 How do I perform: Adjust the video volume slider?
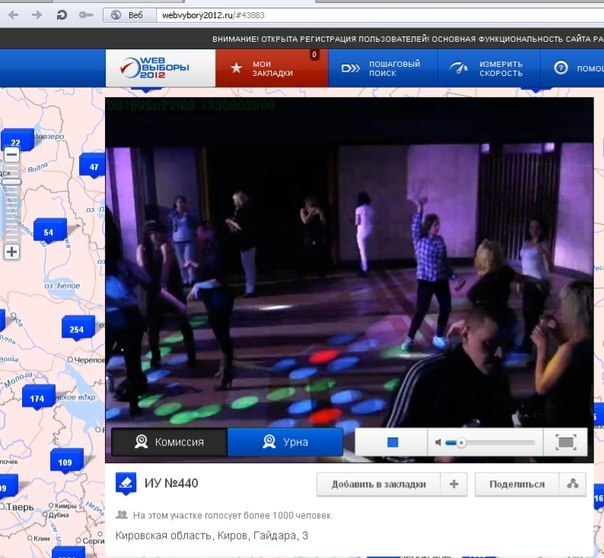tap(490, 442)
